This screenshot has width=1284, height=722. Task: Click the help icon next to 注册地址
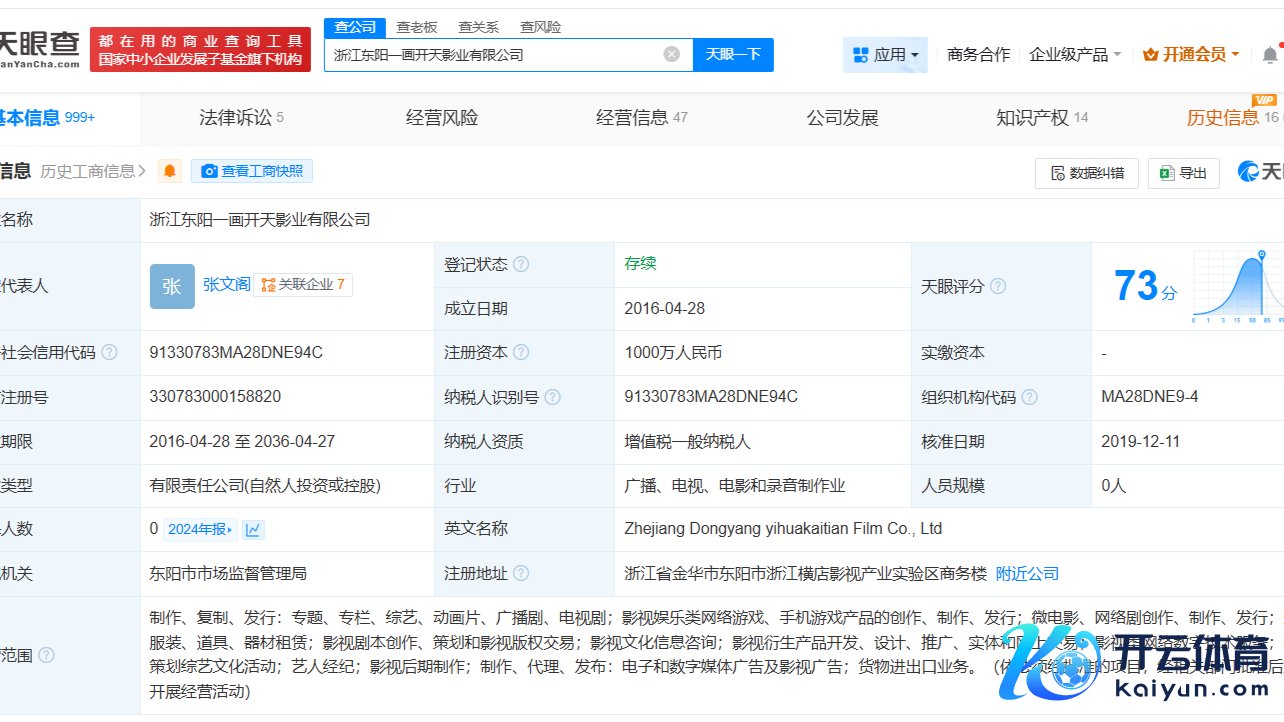tap(521, 574)
